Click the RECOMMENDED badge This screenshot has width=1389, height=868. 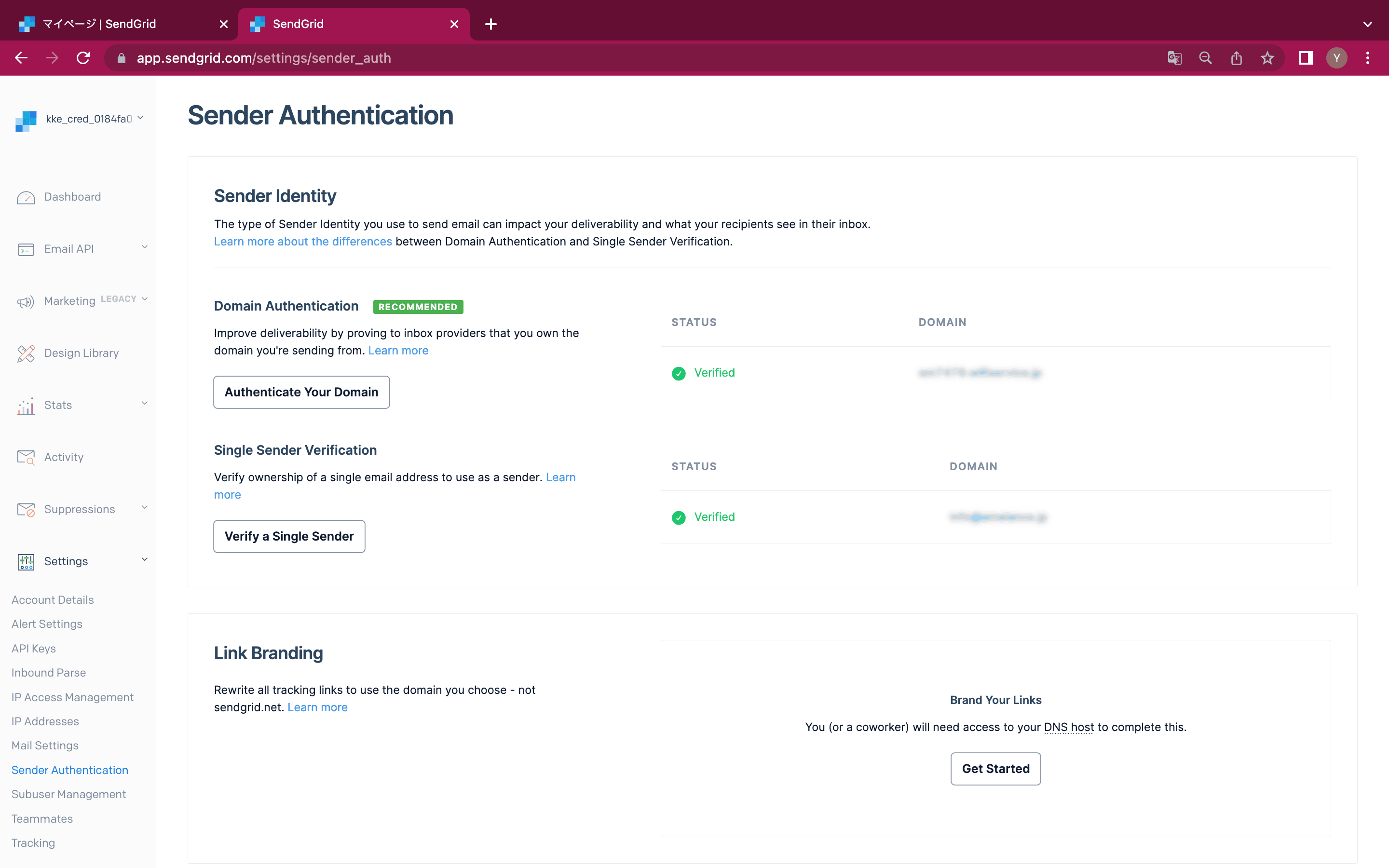pyautogui.click(x=418, y=307)
